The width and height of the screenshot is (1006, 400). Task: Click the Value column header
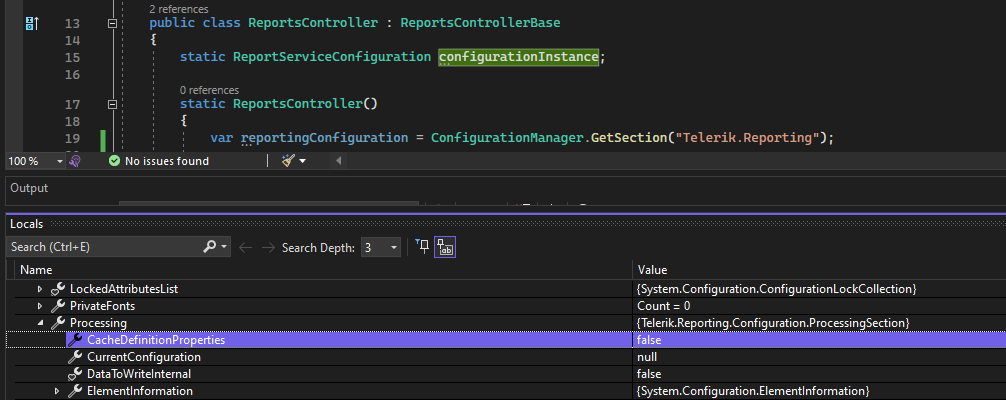[652, 270]
